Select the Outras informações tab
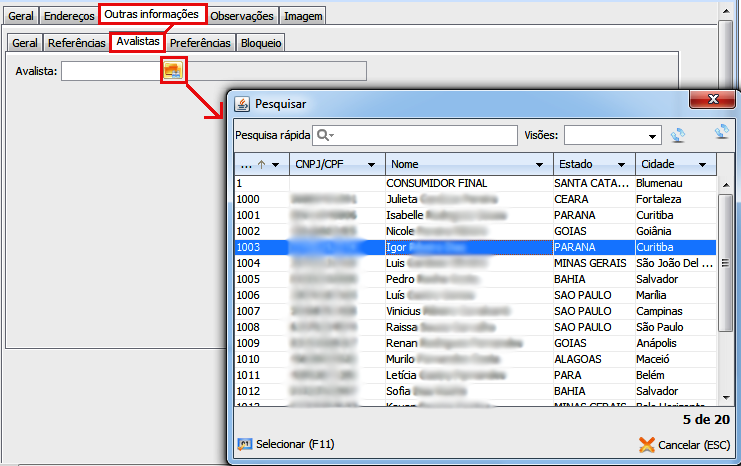Screen dimensions: 741x466 click(x=152, y=14)
